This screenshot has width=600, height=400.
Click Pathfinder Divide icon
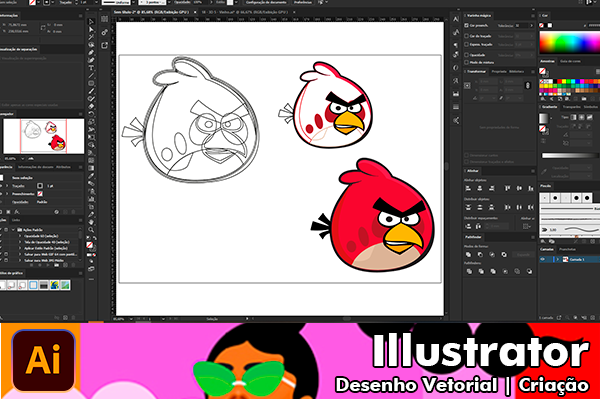(469, 271)
